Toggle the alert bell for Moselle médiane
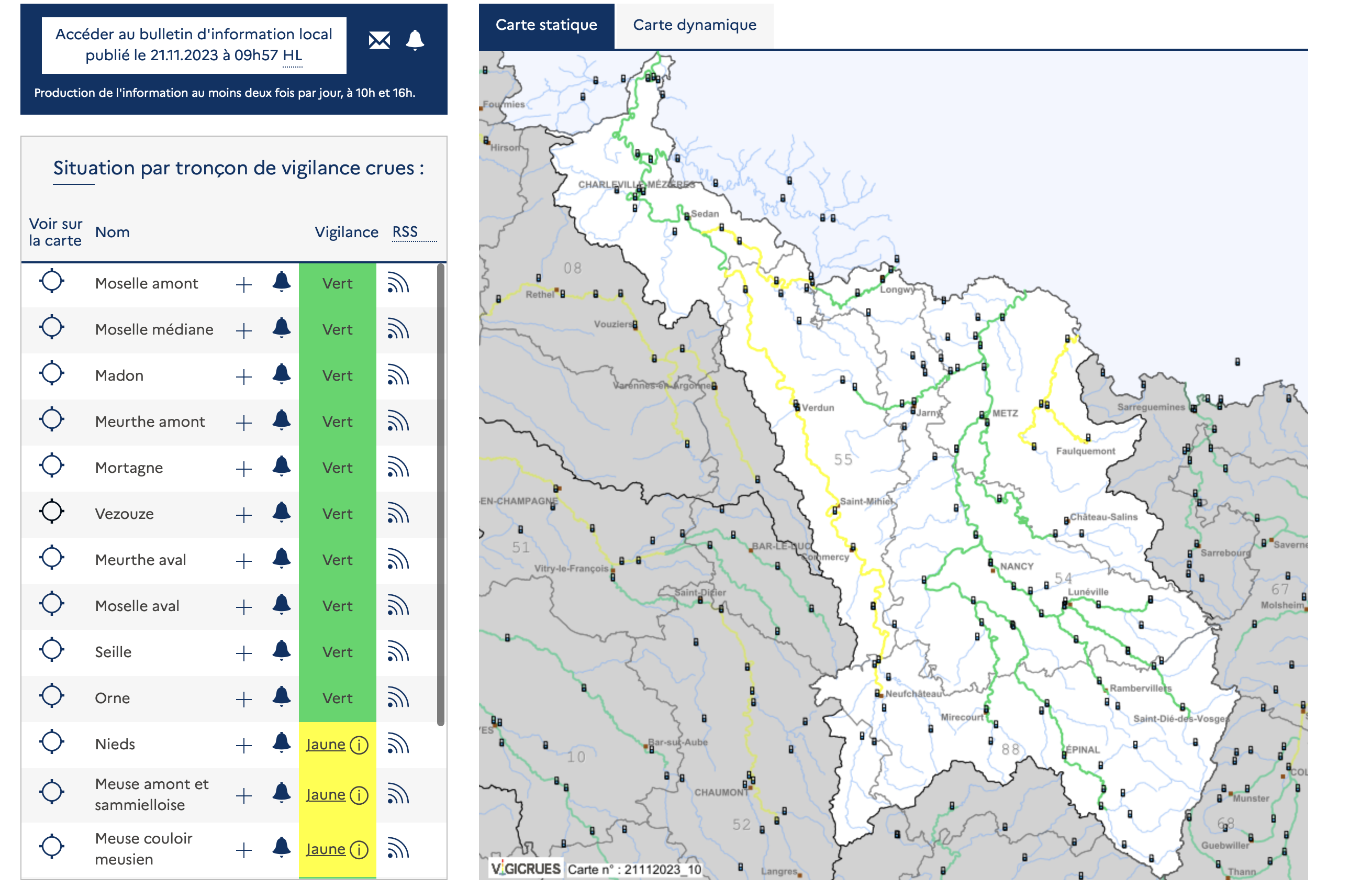 (x=281, y=328)
